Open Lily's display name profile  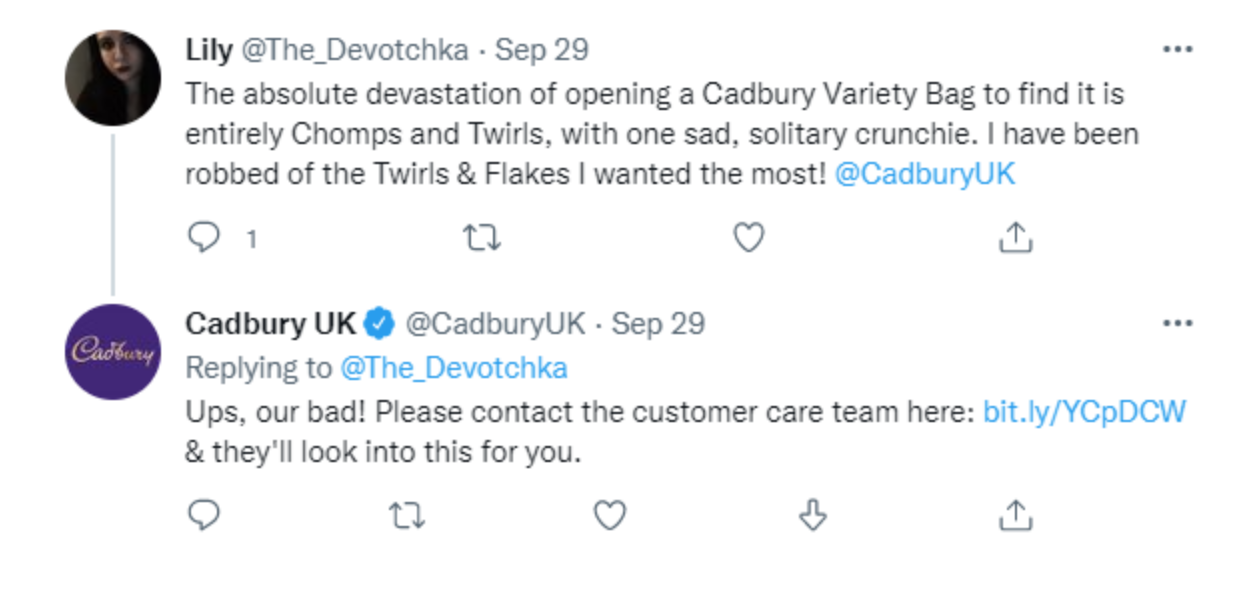pos(208,49)
